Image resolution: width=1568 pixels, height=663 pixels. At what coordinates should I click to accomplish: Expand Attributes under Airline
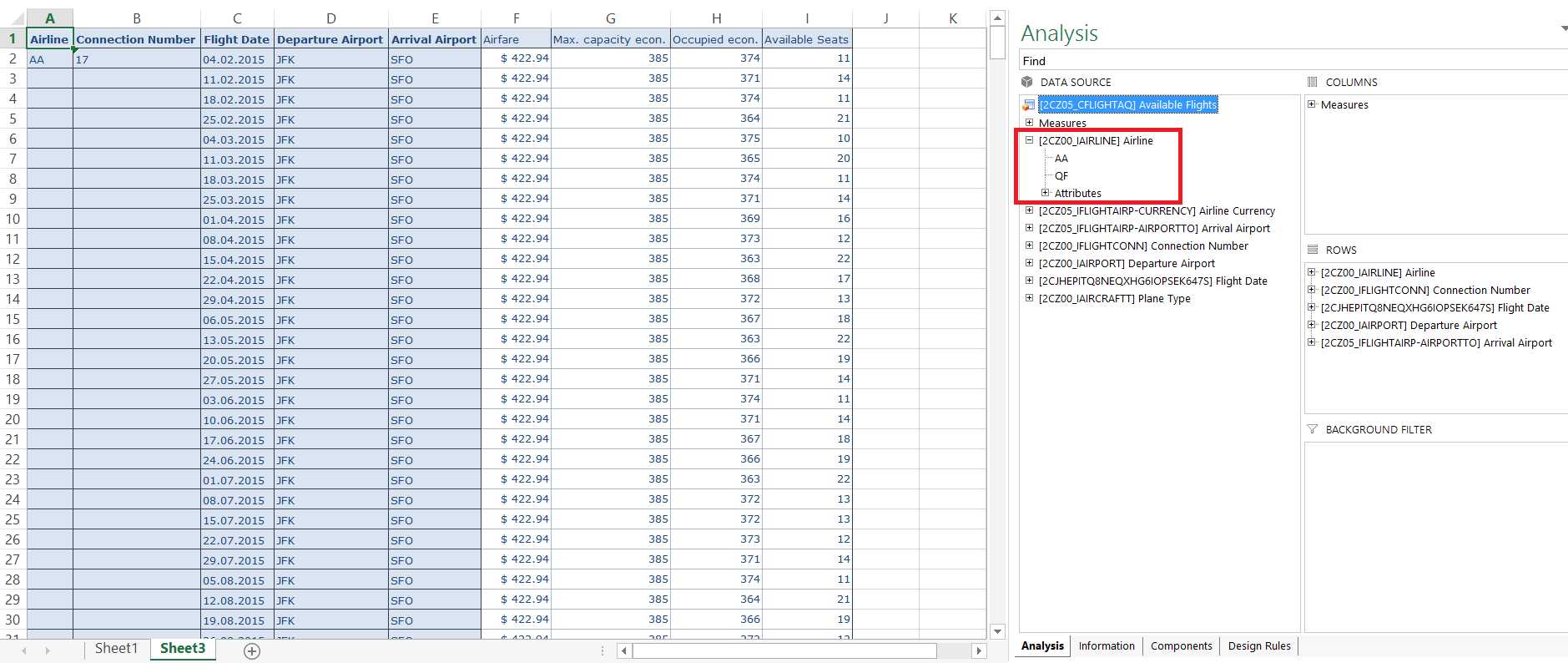[x=1045, y=193]
